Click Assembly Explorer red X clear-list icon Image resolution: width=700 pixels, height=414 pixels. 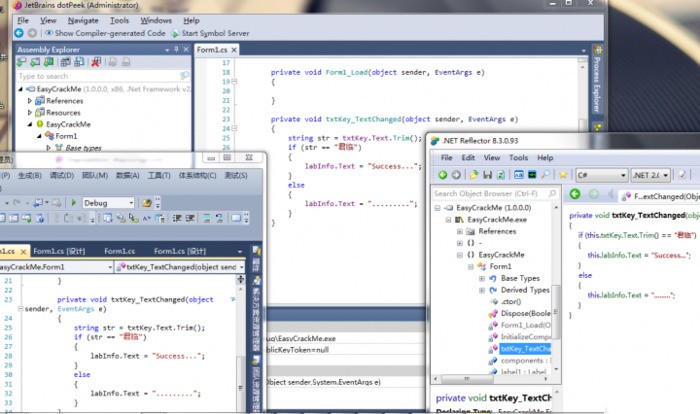[96, 62]
